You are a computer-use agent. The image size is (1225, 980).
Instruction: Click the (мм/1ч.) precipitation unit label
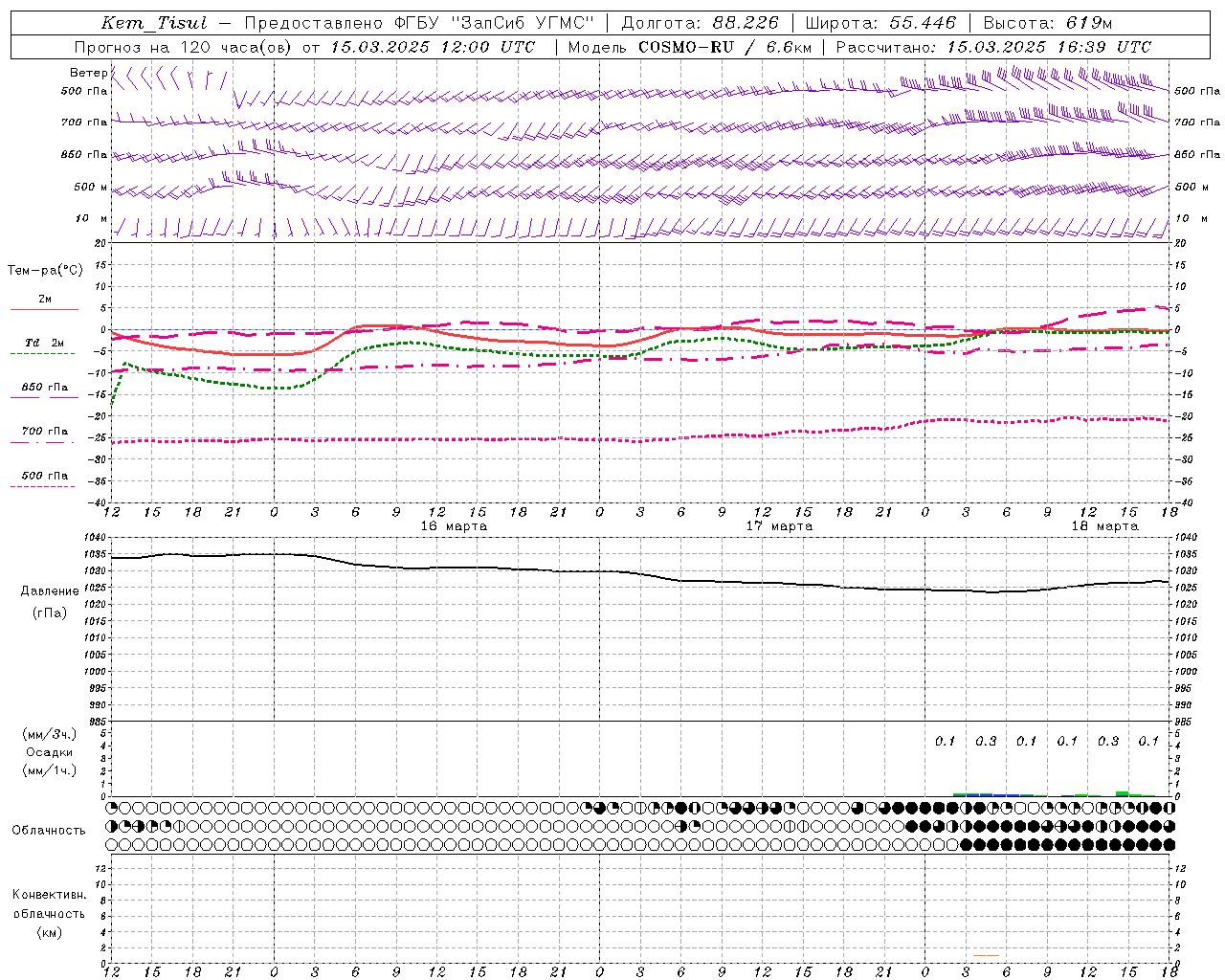(x=50, y=770)
